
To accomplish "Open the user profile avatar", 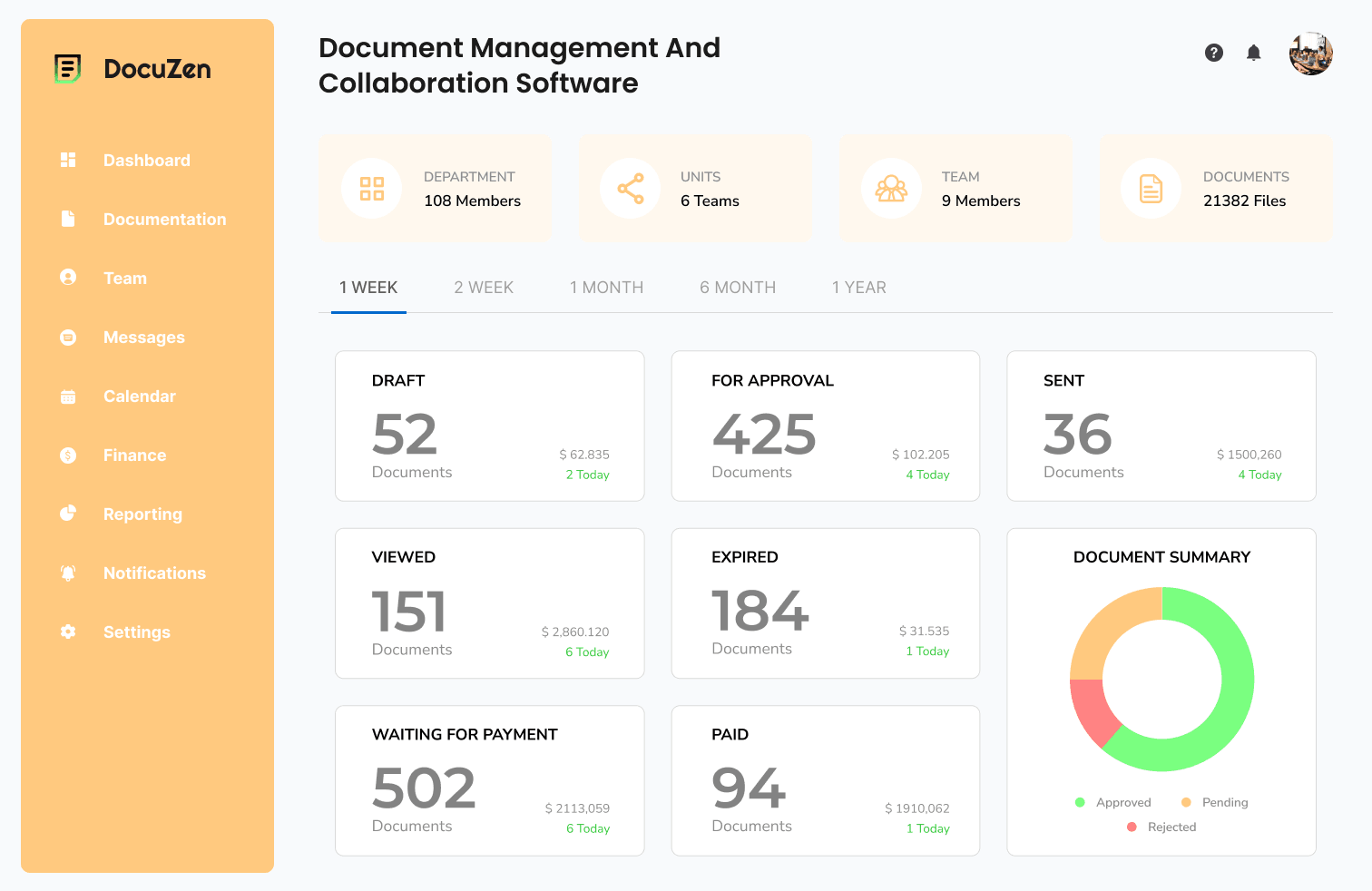I will 1310,54.
